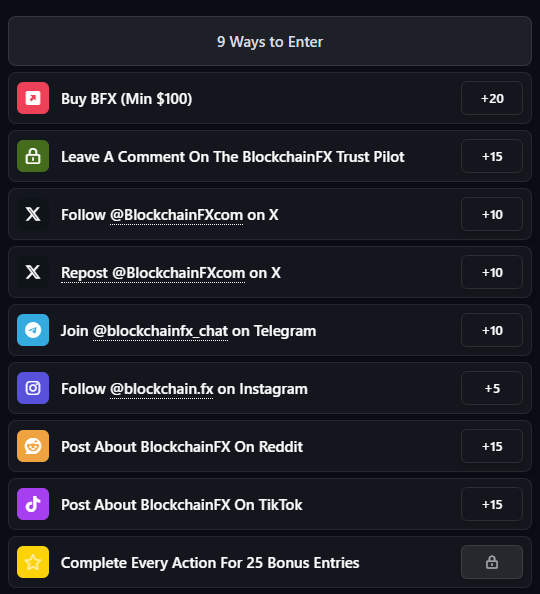Click the yellow star bonus entries icon
This screenshot has height=594, width=540.
(33, 562)
